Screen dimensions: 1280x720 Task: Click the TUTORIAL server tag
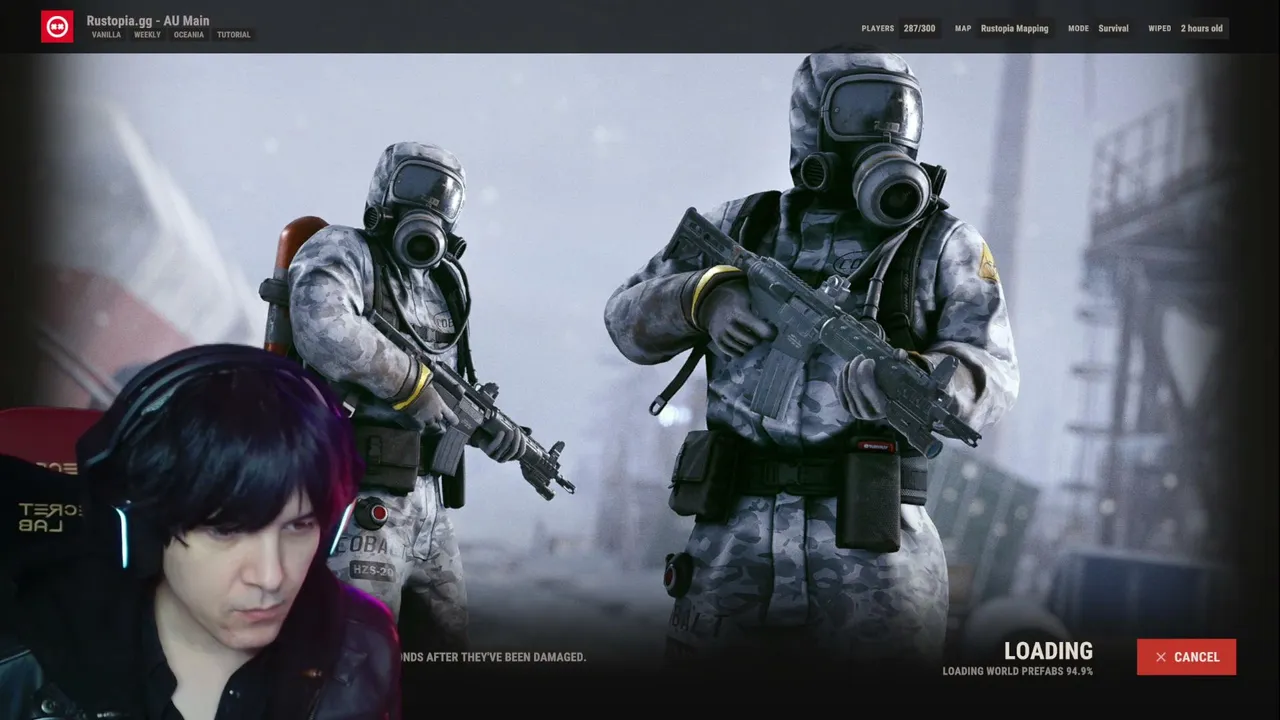[234, 35]
